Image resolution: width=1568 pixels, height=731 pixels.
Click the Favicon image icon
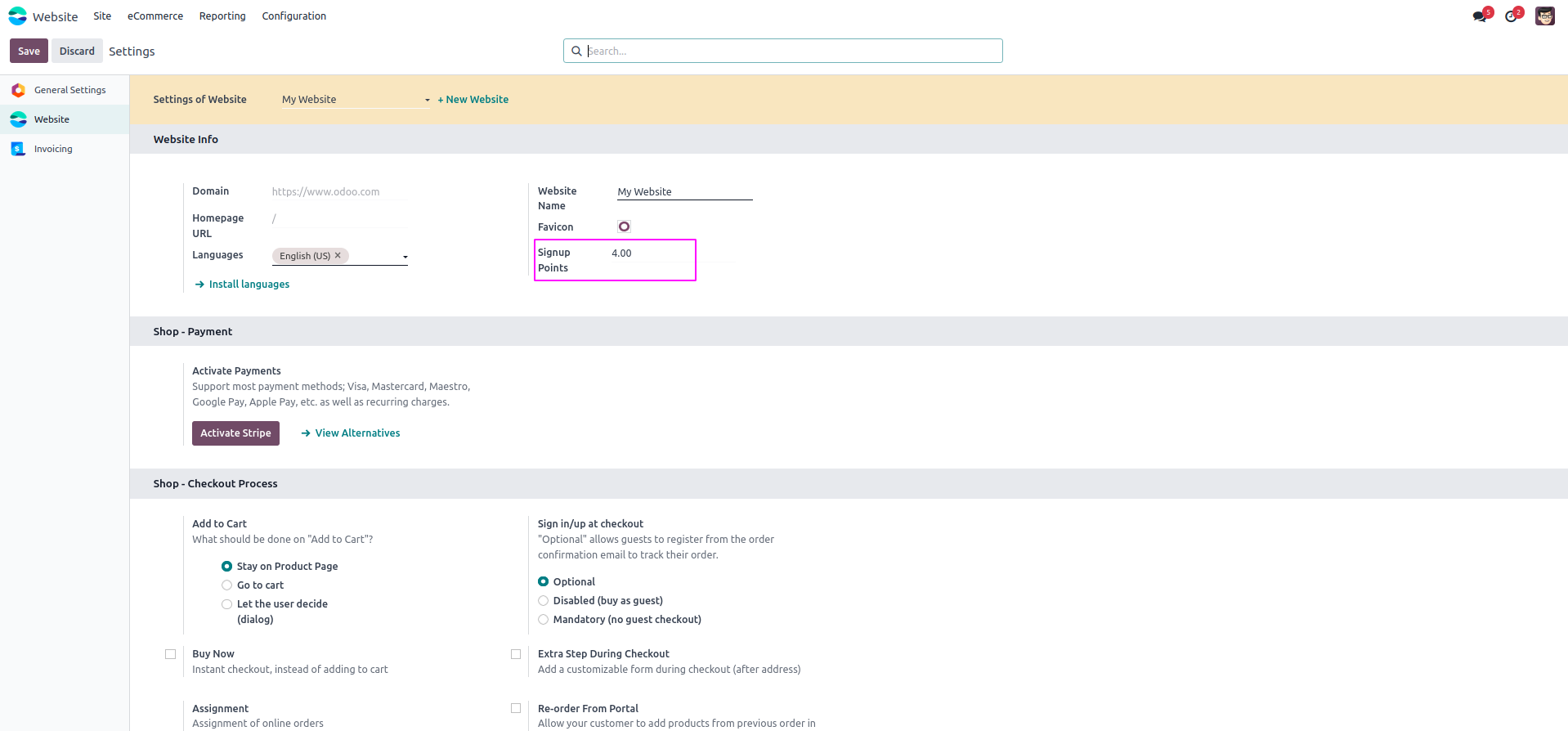coord(625,226)
